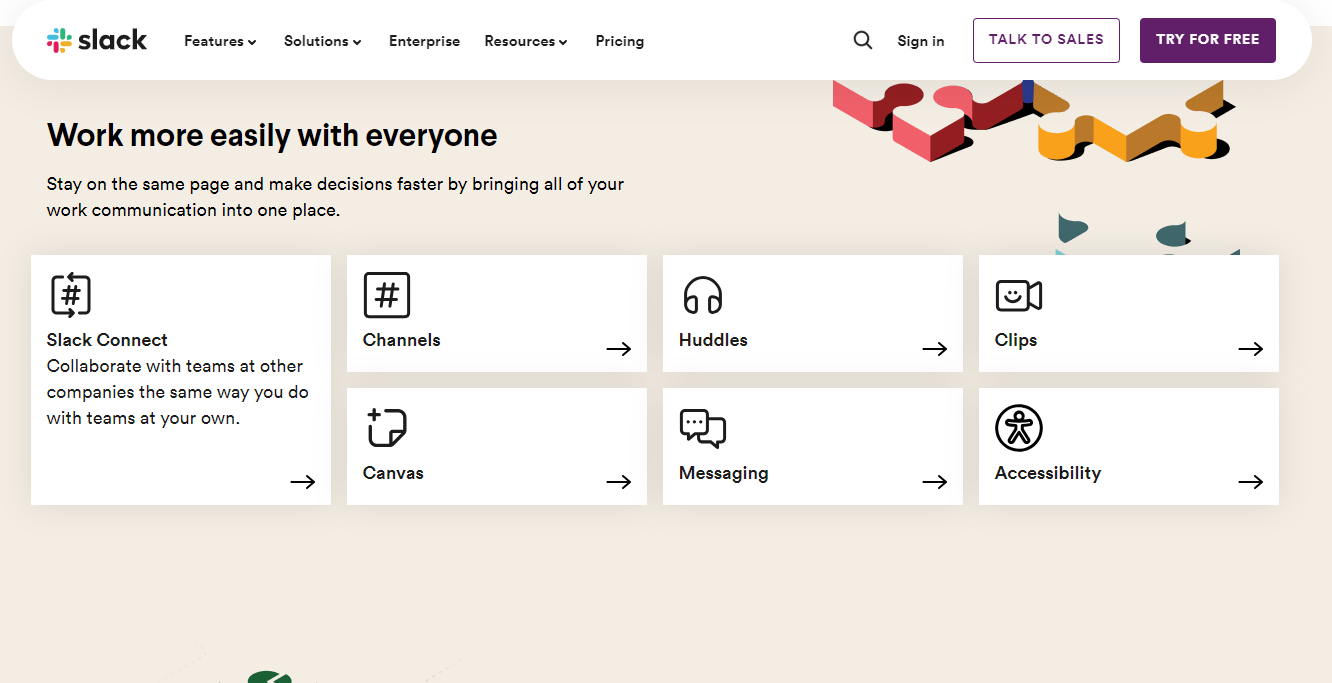Click the Channels hashtag icon

click(387, 295)
